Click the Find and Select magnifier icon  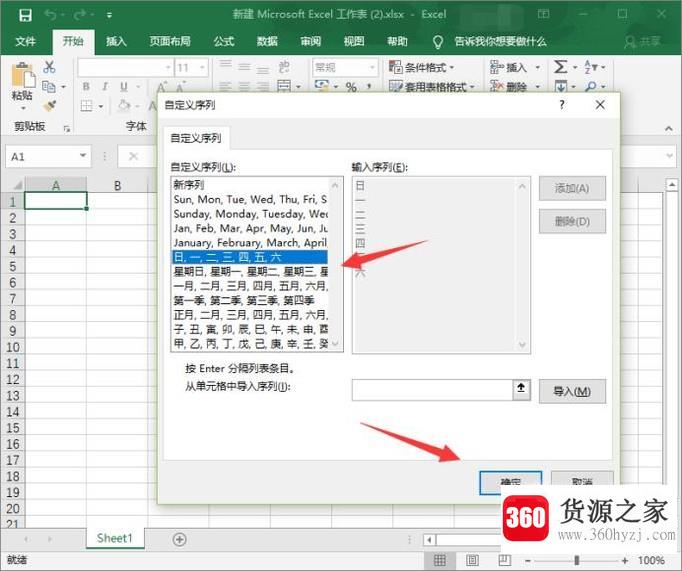(591, 87)
